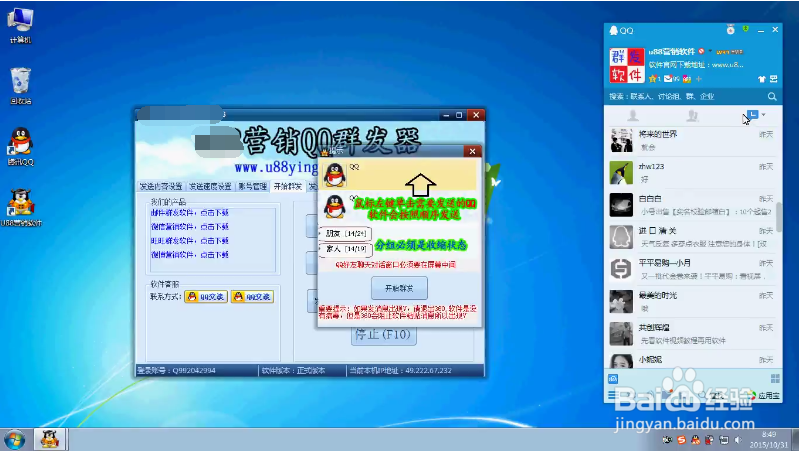Click the show desktop strip on the taskbar
The width and height of the screenshot is (800, 452).
[x=796, y=440]
